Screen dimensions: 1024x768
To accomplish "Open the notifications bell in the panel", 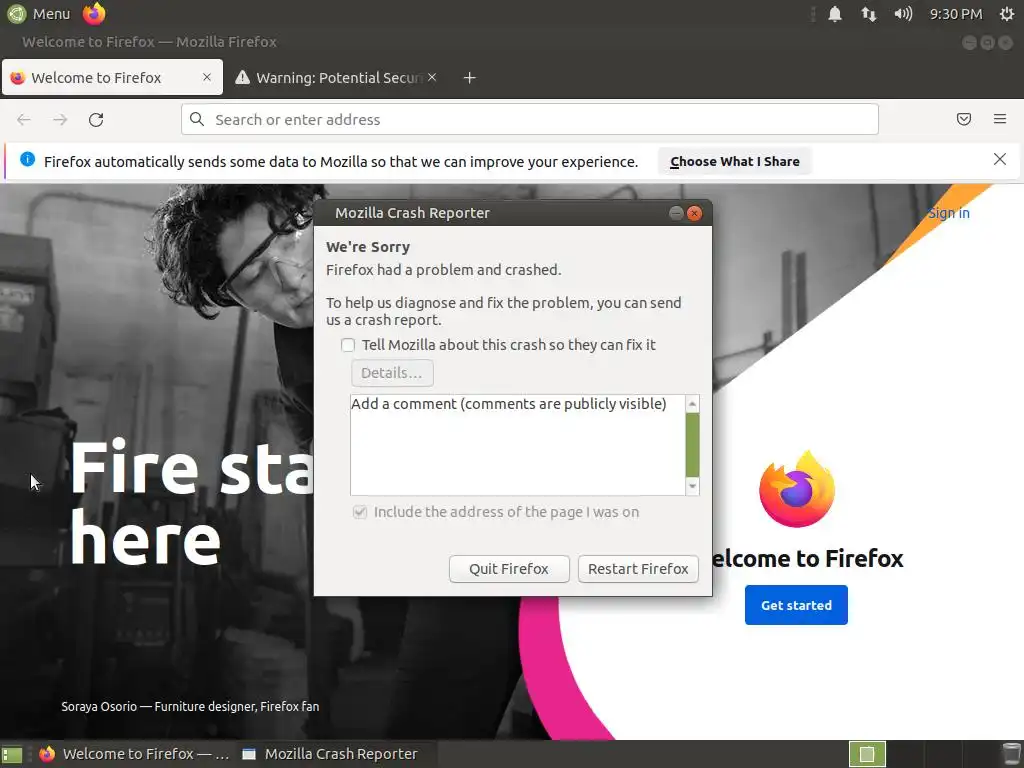I will click(835, 14).
